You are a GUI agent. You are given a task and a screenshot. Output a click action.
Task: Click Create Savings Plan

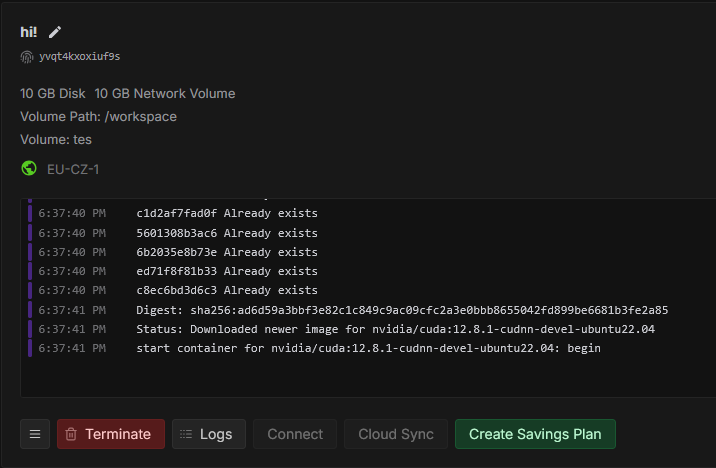[x=535, y=434]
